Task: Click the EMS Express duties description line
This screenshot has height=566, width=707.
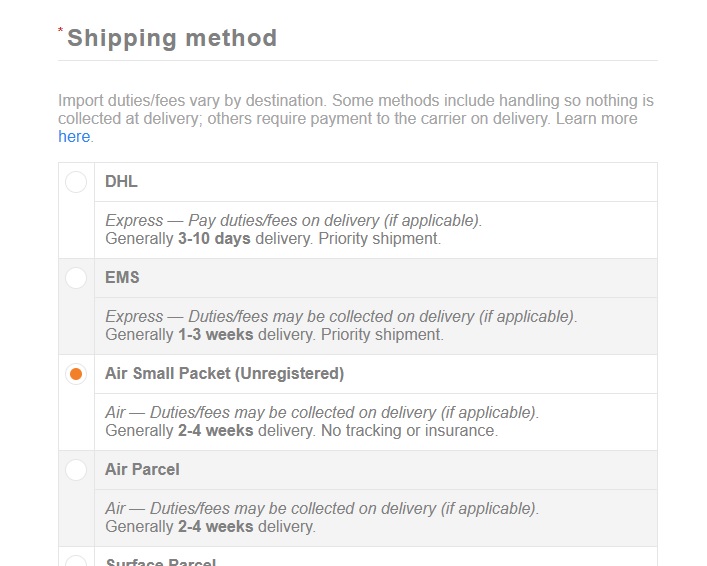Action: click(x=340, y=316)
